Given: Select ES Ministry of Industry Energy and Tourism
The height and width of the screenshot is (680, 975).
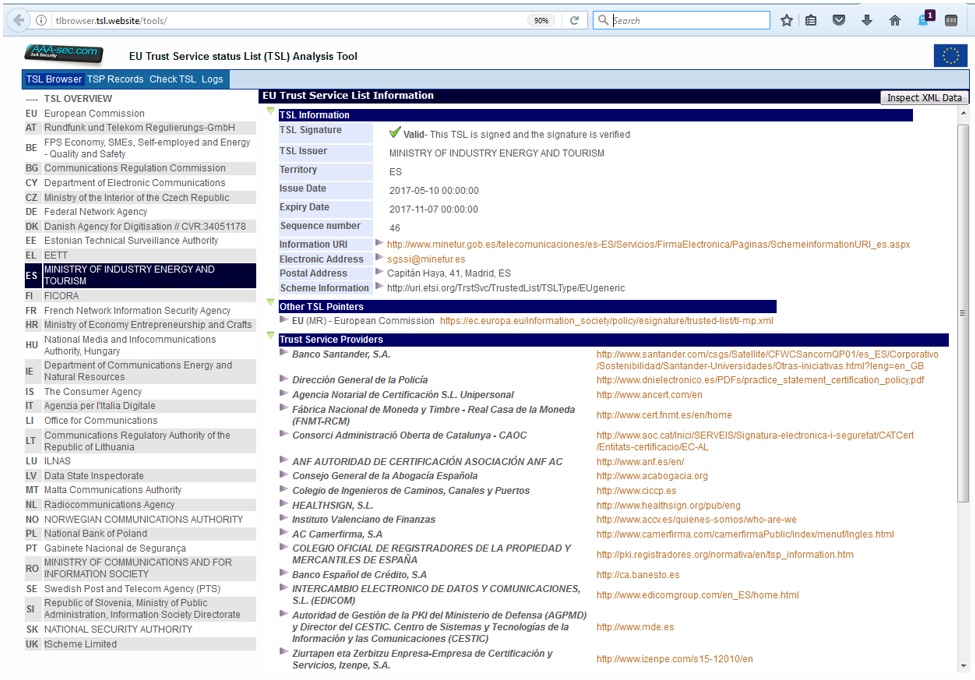Looking at the screenshot, I should (140, 275).
